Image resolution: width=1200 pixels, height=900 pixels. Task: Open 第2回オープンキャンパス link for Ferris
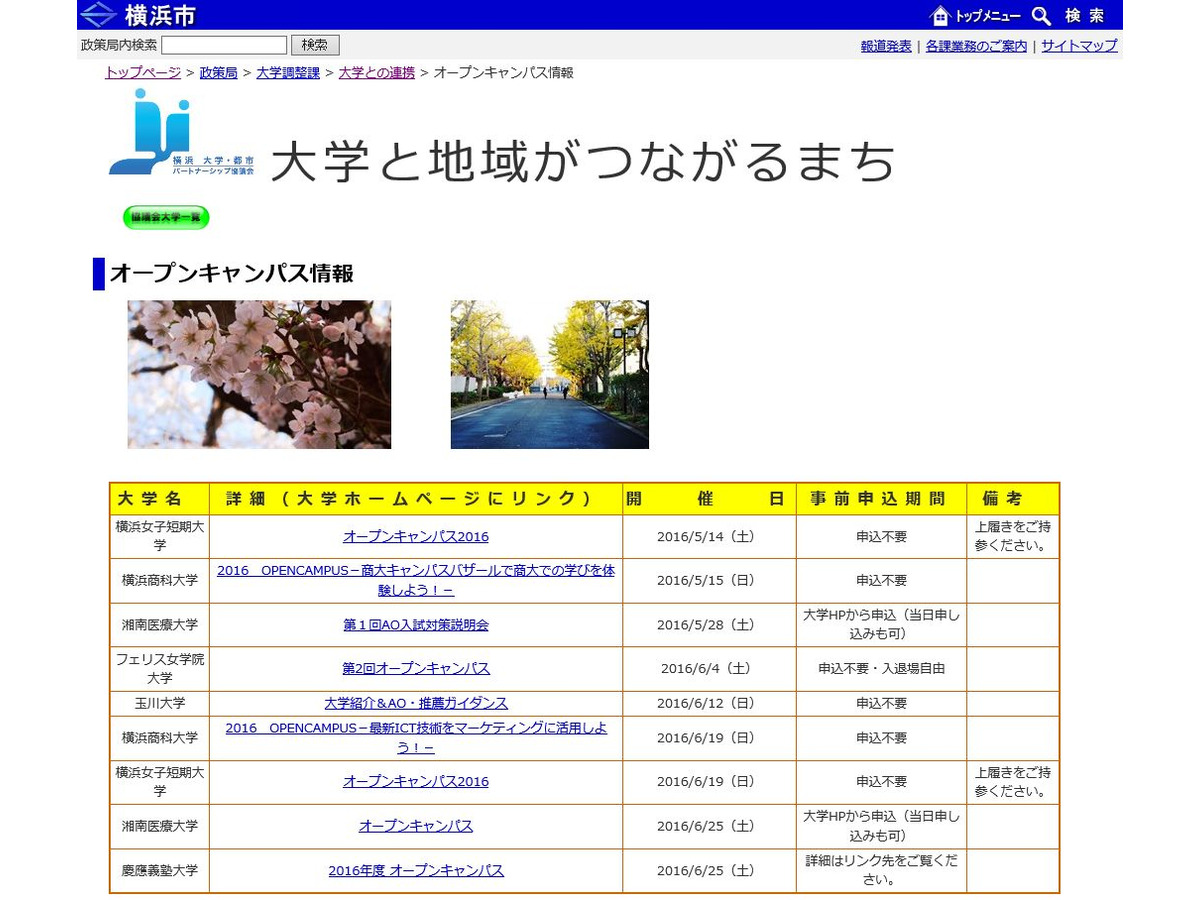click(416, 669)
